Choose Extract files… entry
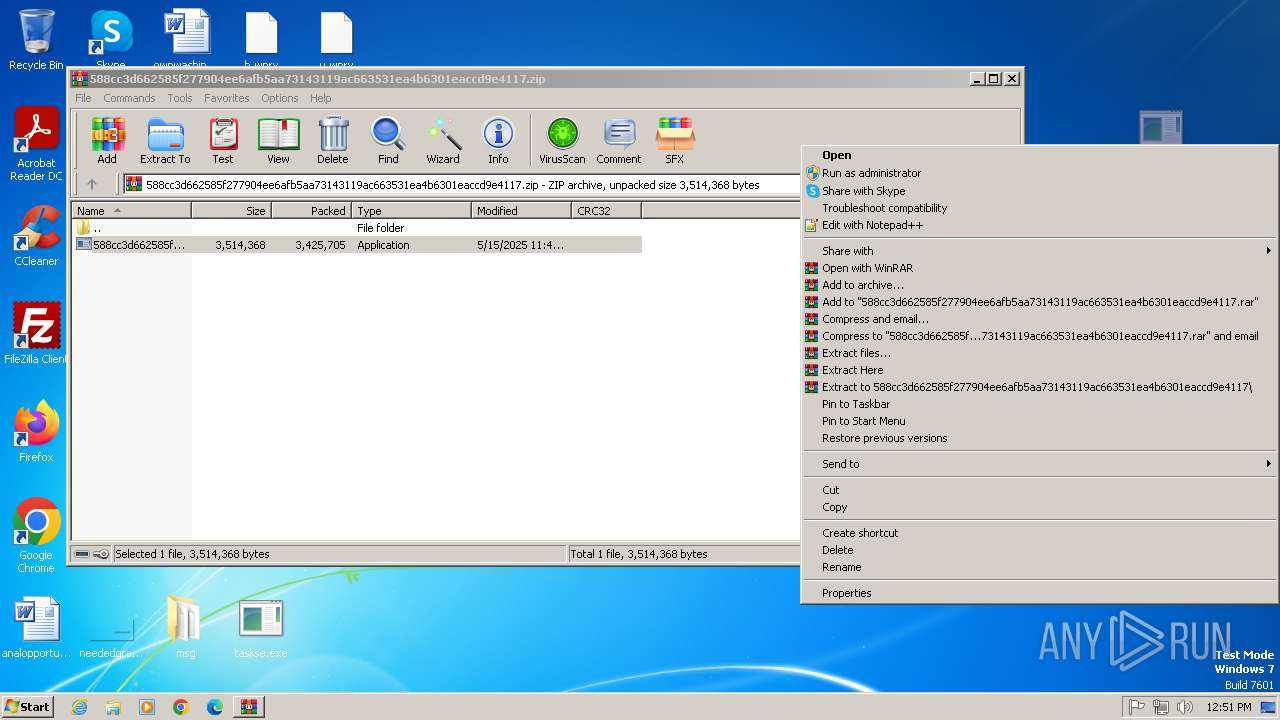The height and width of the screenshot is (720, 1280). [1040, 353]
